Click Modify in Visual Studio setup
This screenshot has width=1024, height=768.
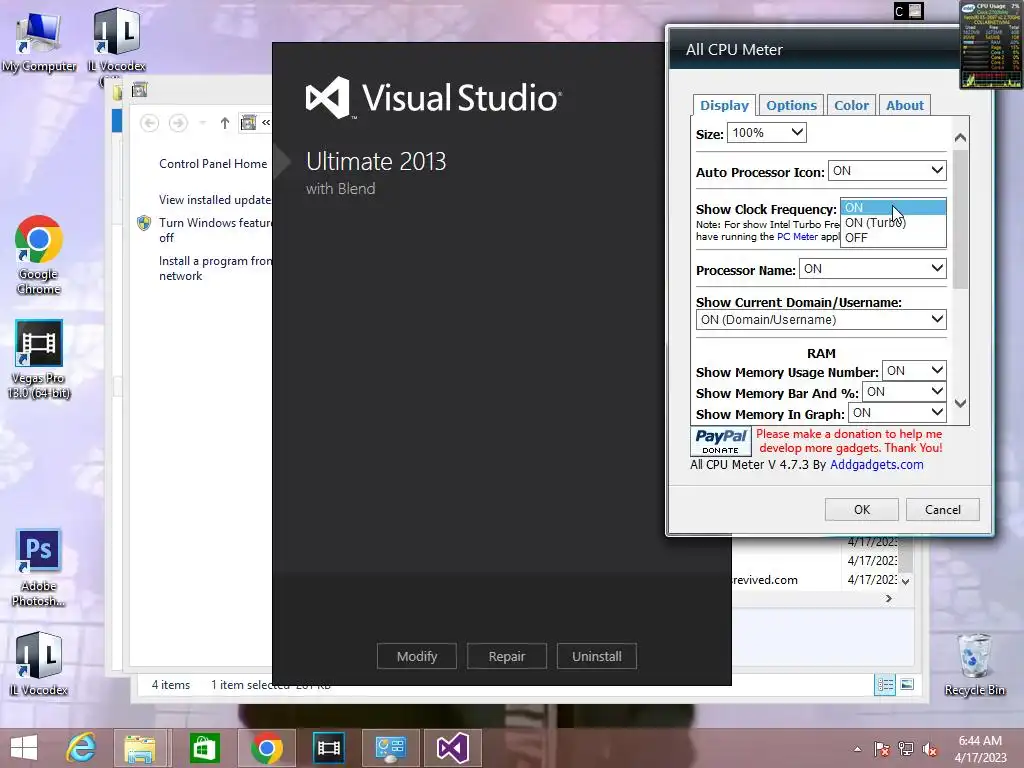[x=417, y=656]
